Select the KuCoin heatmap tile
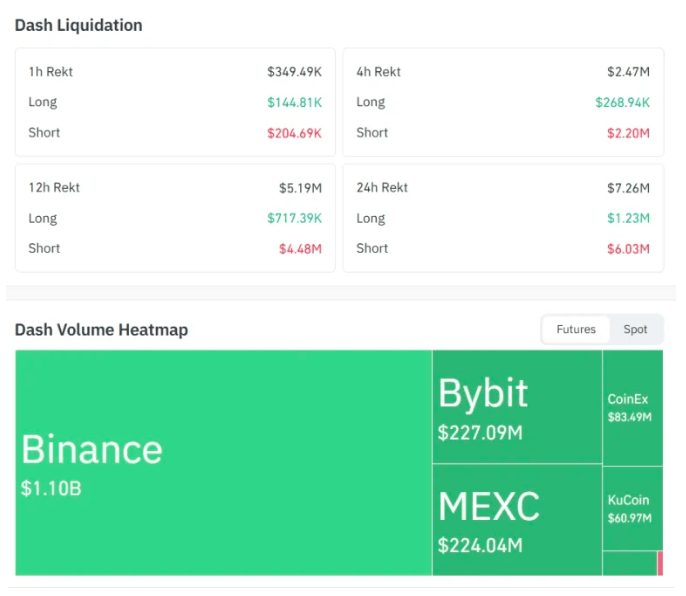Image resolution: width=686 pixels, height=596 pixels. 633,508
